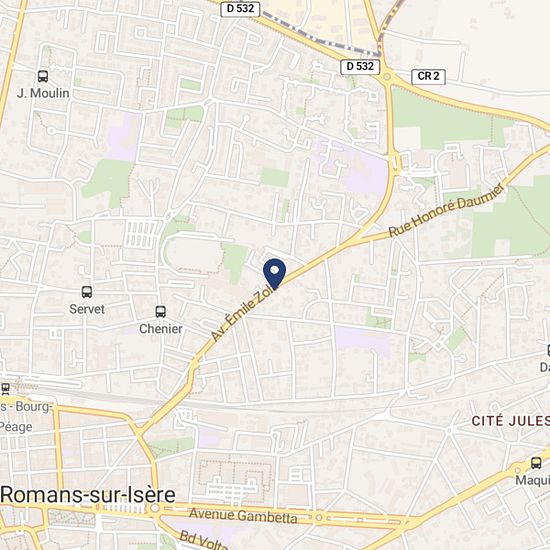Click the Av. Émile Zola street label
Viewport: 550px width, 550px height.
coord(242,312)
